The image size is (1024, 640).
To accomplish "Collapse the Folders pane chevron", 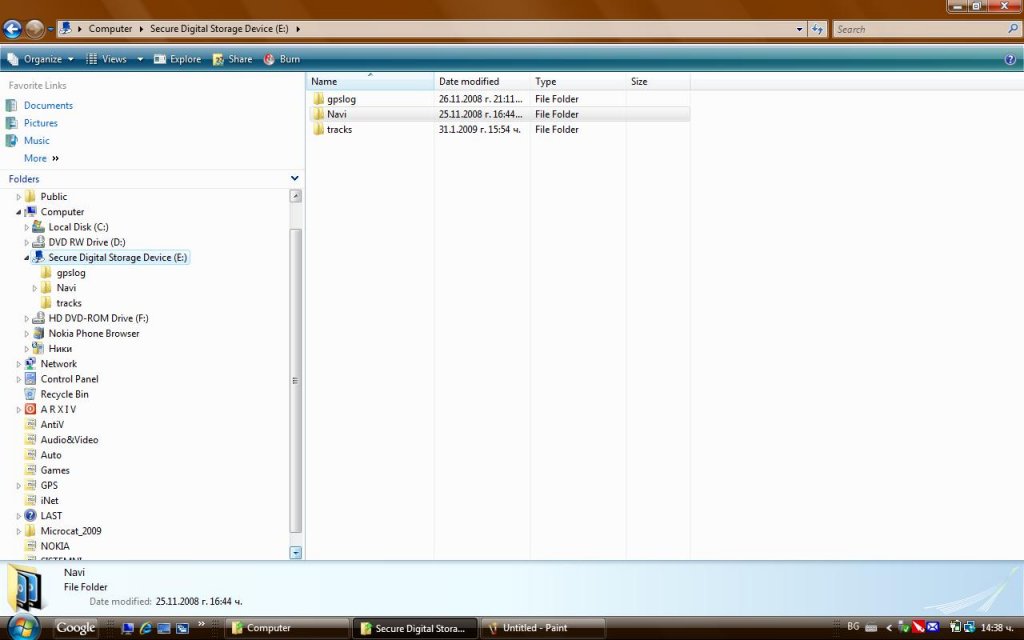I will pos(295,178).
